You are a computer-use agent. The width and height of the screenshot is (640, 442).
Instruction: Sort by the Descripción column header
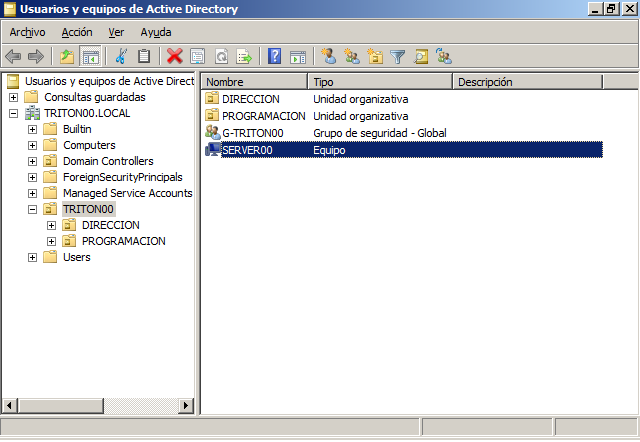(528, 82)
